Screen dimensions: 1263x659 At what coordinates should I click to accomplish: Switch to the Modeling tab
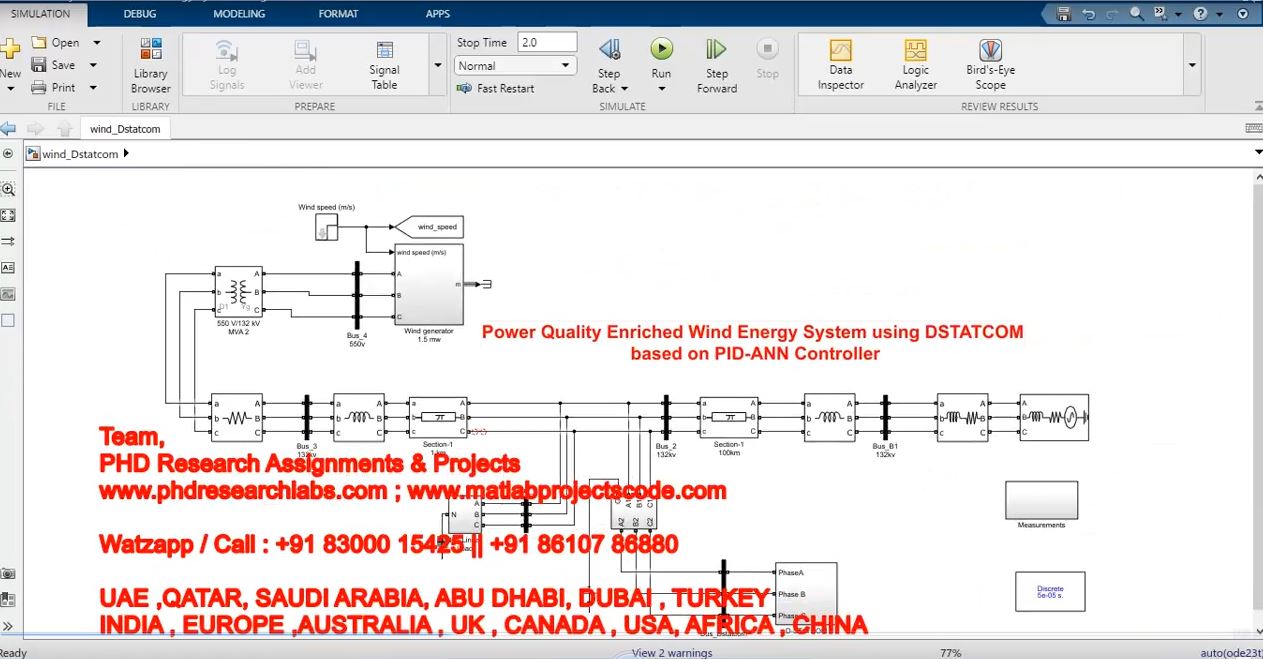[239, 14]
